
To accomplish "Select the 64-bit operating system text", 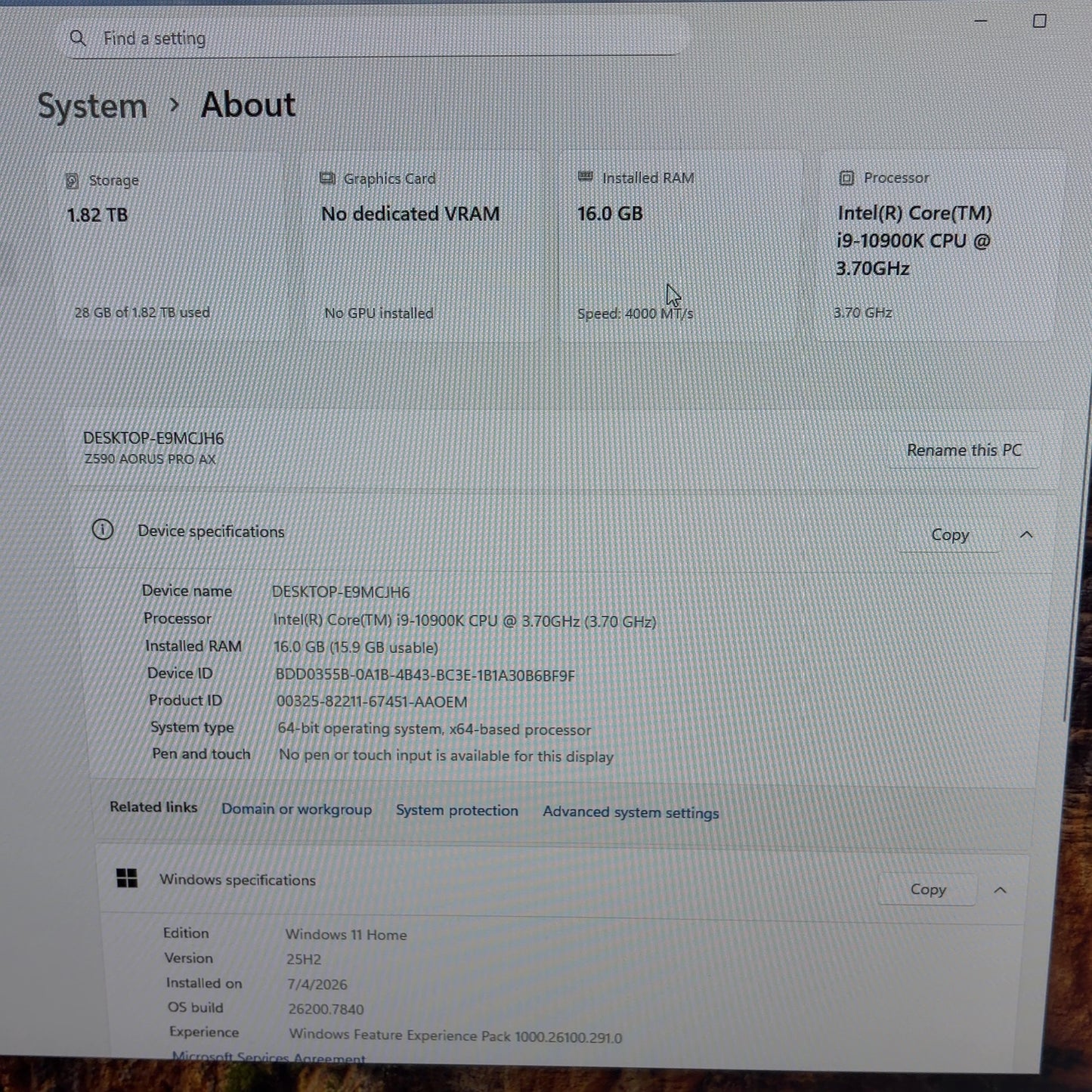I will 434,729.
